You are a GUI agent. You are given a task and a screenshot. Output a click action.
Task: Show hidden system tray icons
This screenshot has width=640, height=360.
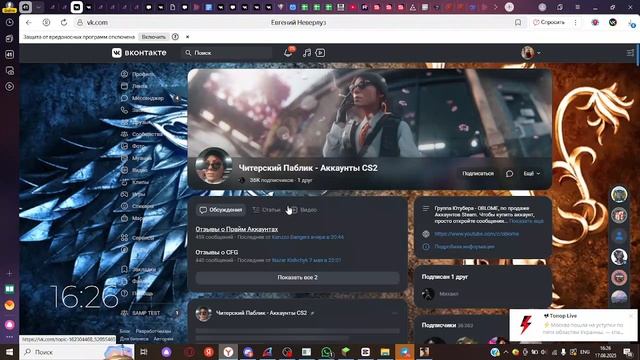click(506, 352)
